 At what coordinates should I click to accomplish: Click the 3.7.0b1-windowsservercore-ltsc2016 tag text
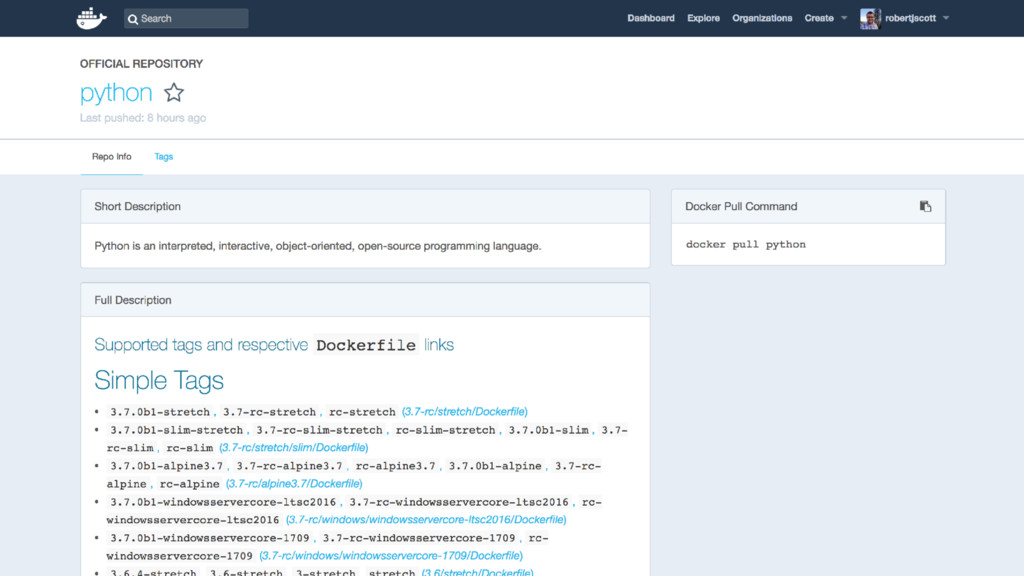223,502
